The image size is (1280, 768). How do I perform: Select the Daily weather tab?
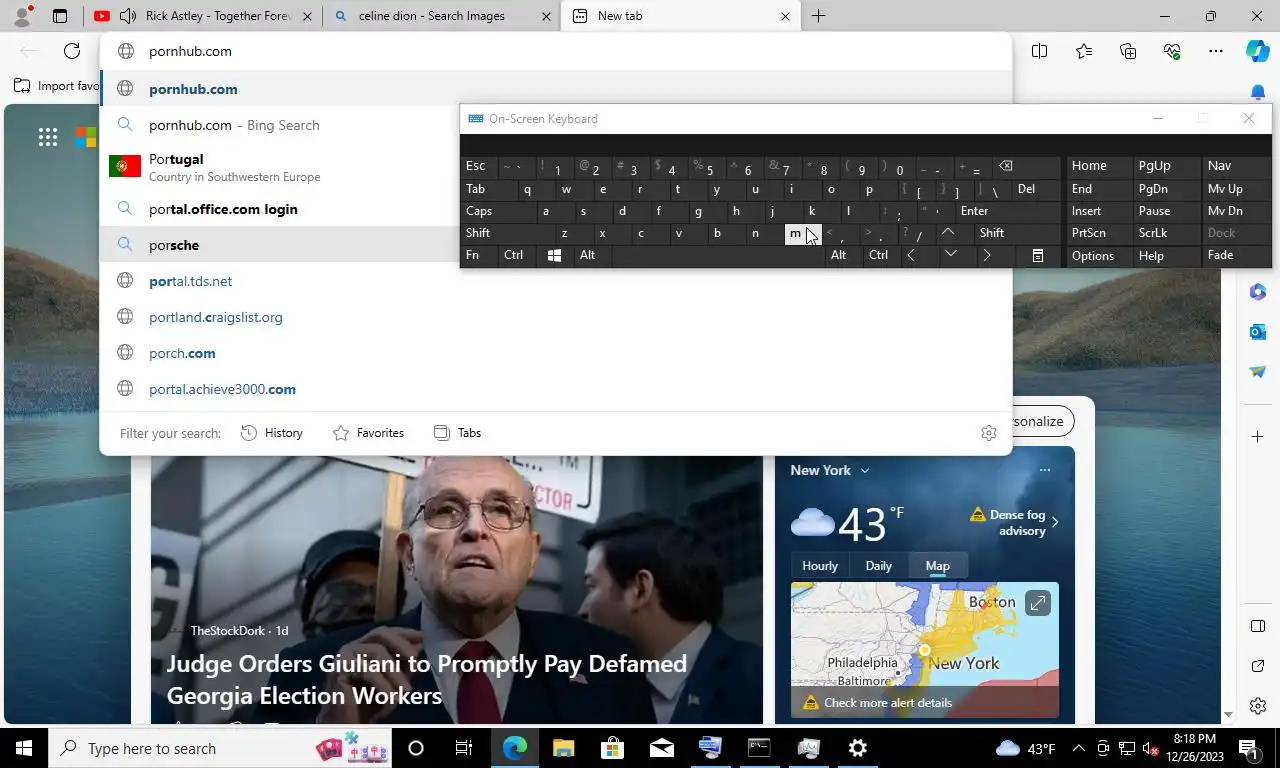(878, 566)
